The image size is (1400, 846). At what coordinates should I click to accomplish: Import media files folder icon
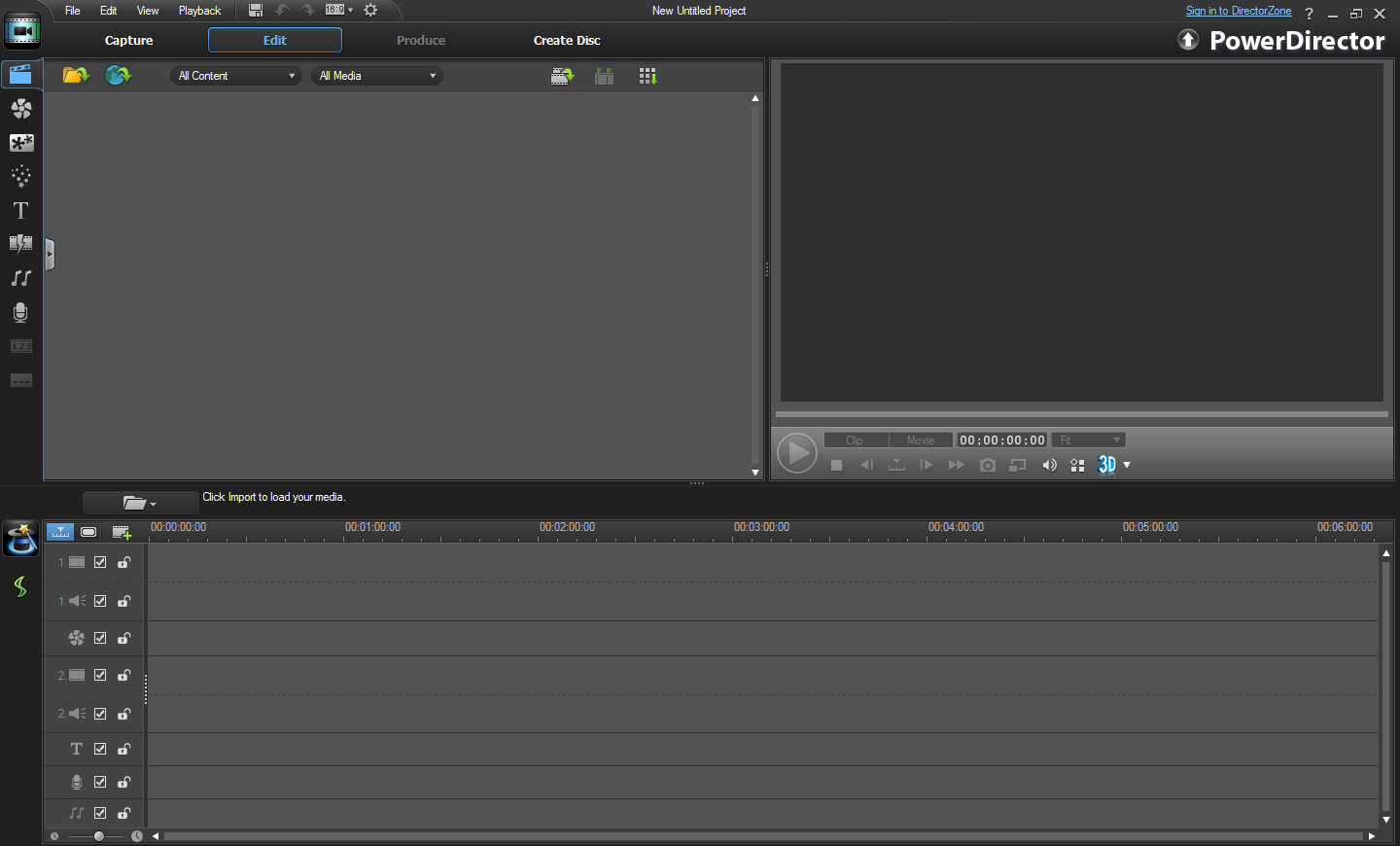76,75
